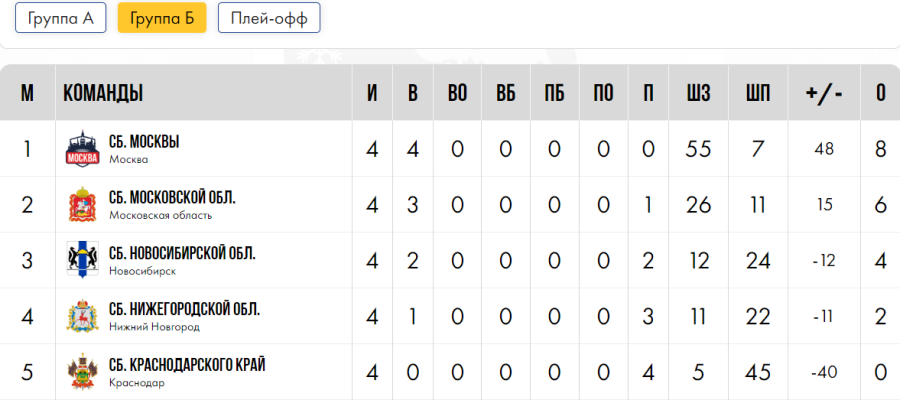Click the Moscow team logo icon
The image size is (900, 400).
[x=82, y=149]
